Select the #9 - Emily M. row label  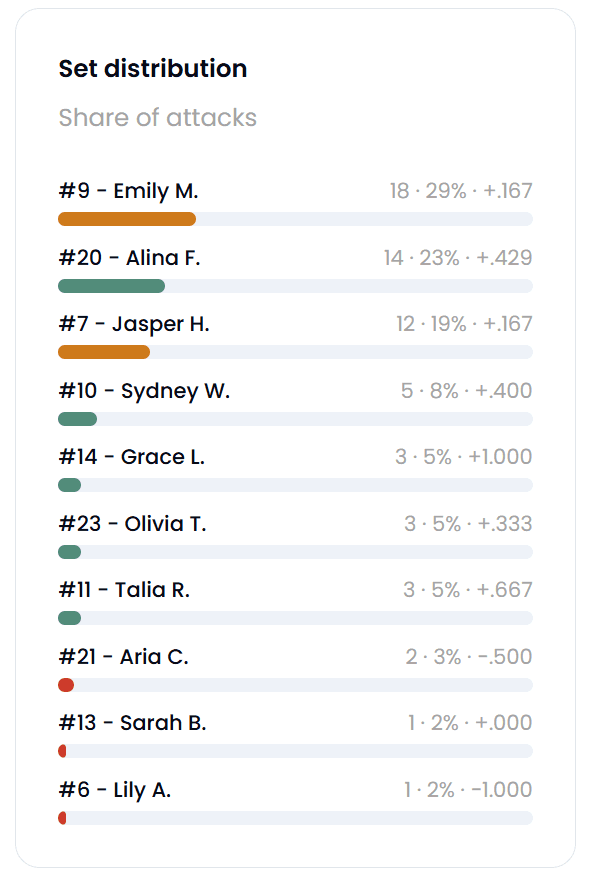tap(128, 191)
